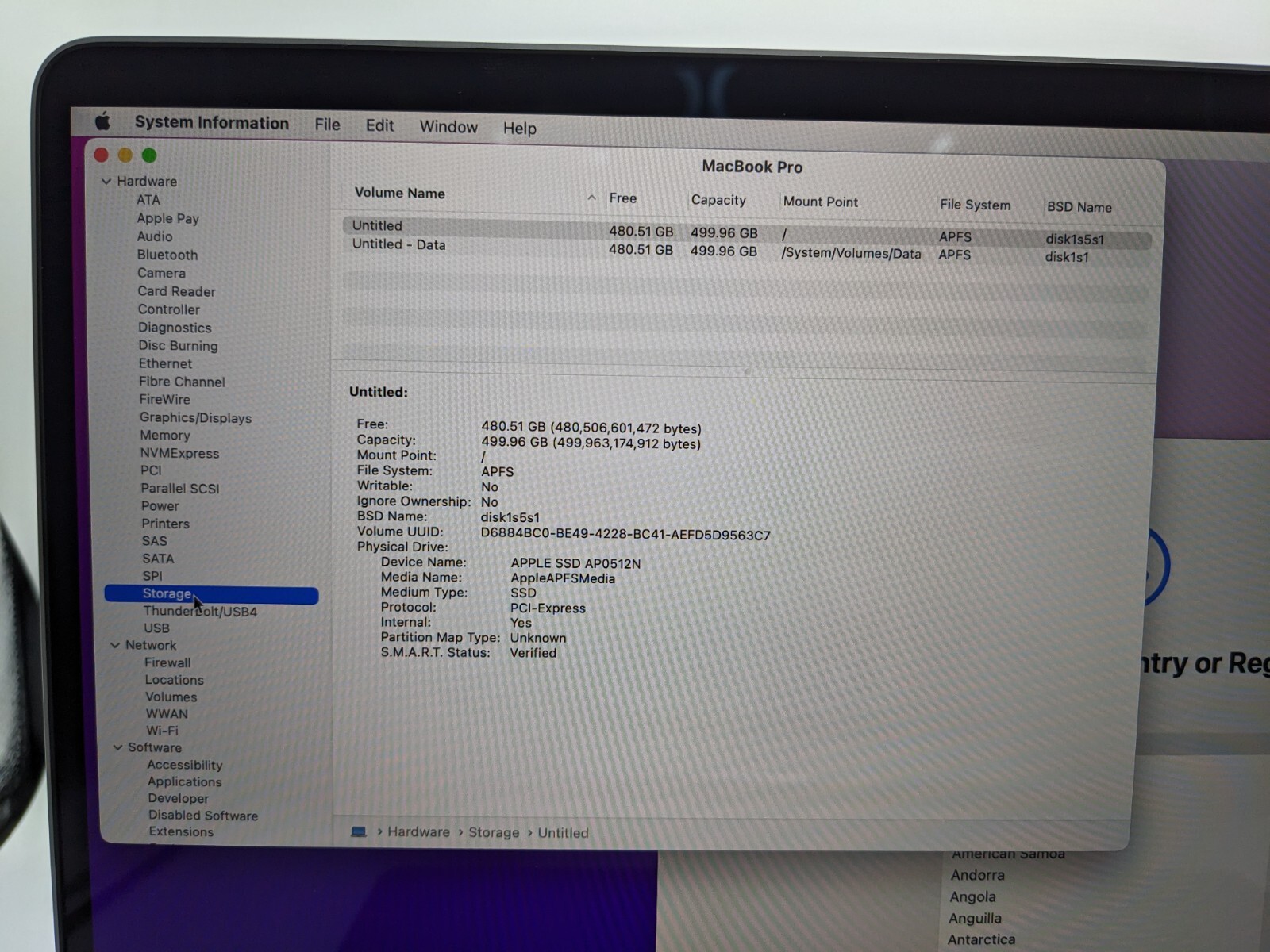Click Hardware in the path bar
1270x952 pixels.
pyautogui.click(x=418, y=832)
